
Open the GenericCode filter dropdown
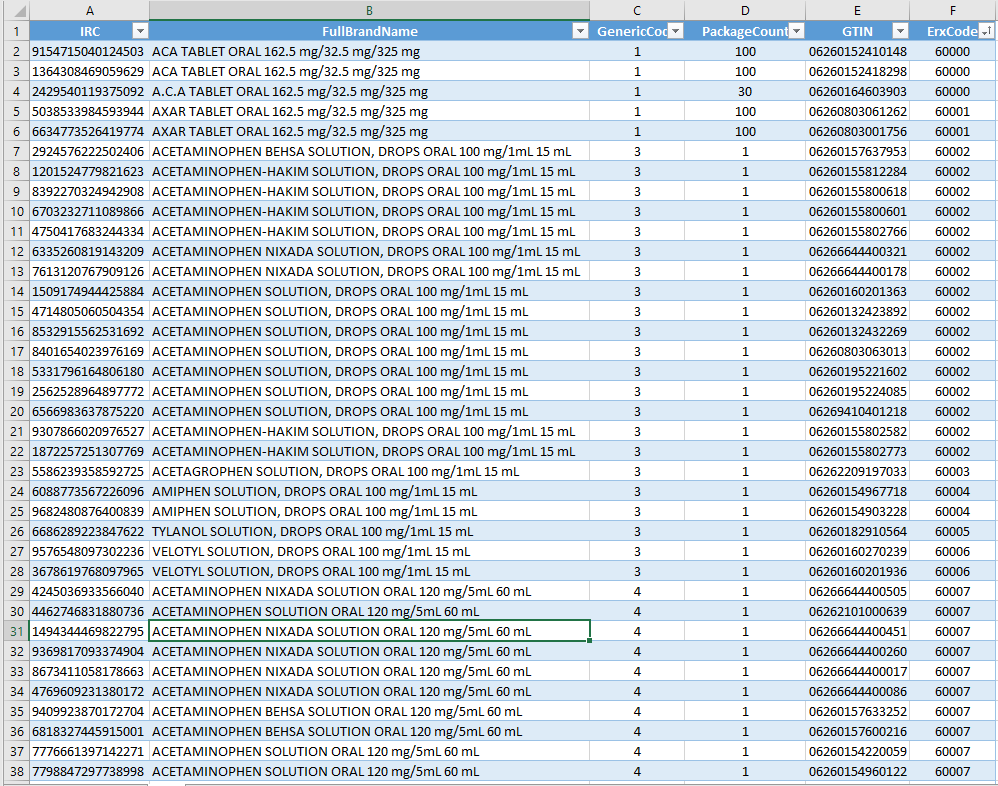pos(675,31)
